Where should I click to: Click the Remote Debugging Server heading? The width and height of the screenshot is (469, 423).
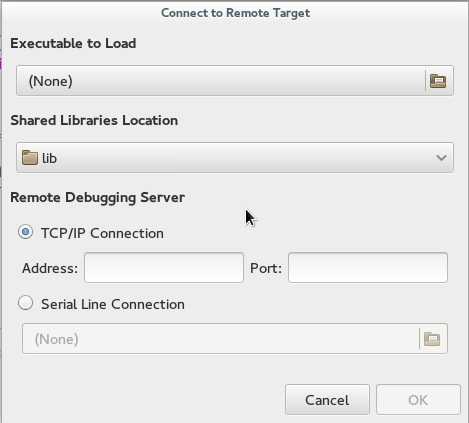click(x=97, y=198)
